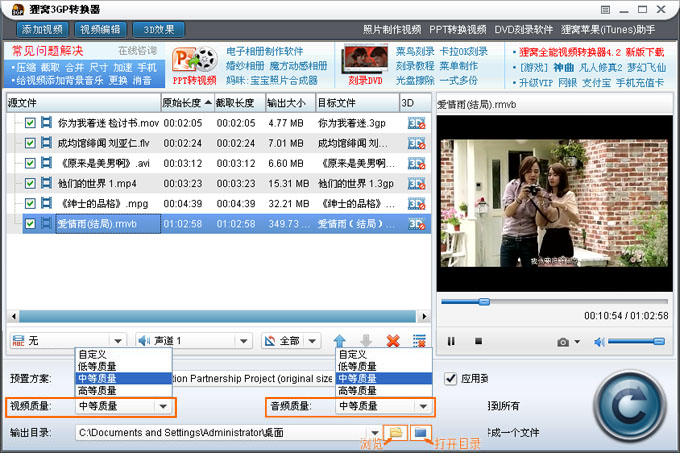Image resolution: width=680 pixels, height=453 pixels.
Task: Toggle 3D icon for 他们的世界 row
Action: point(416,184)
